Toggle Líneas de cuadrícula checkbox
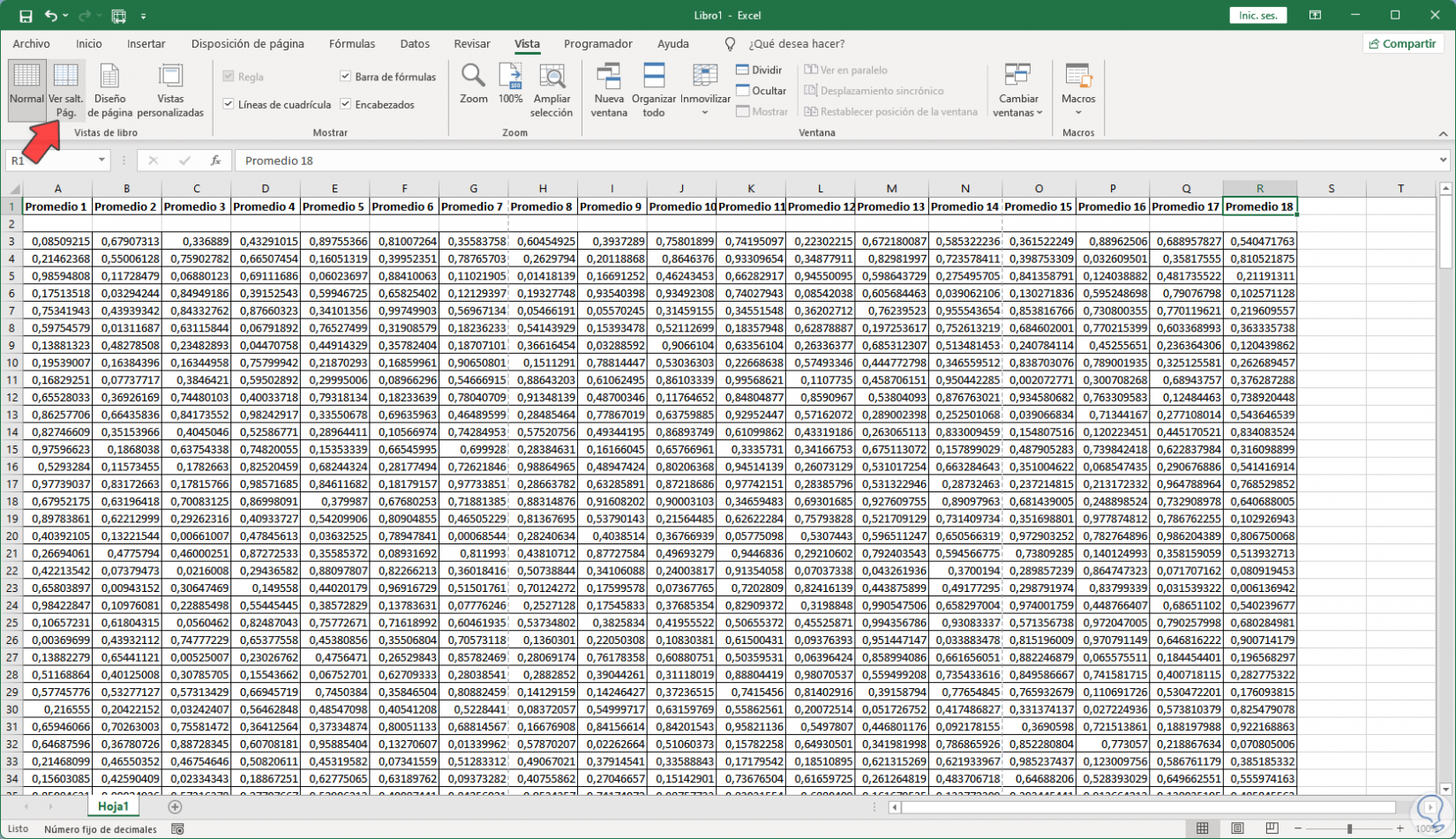 click(229, 104)
